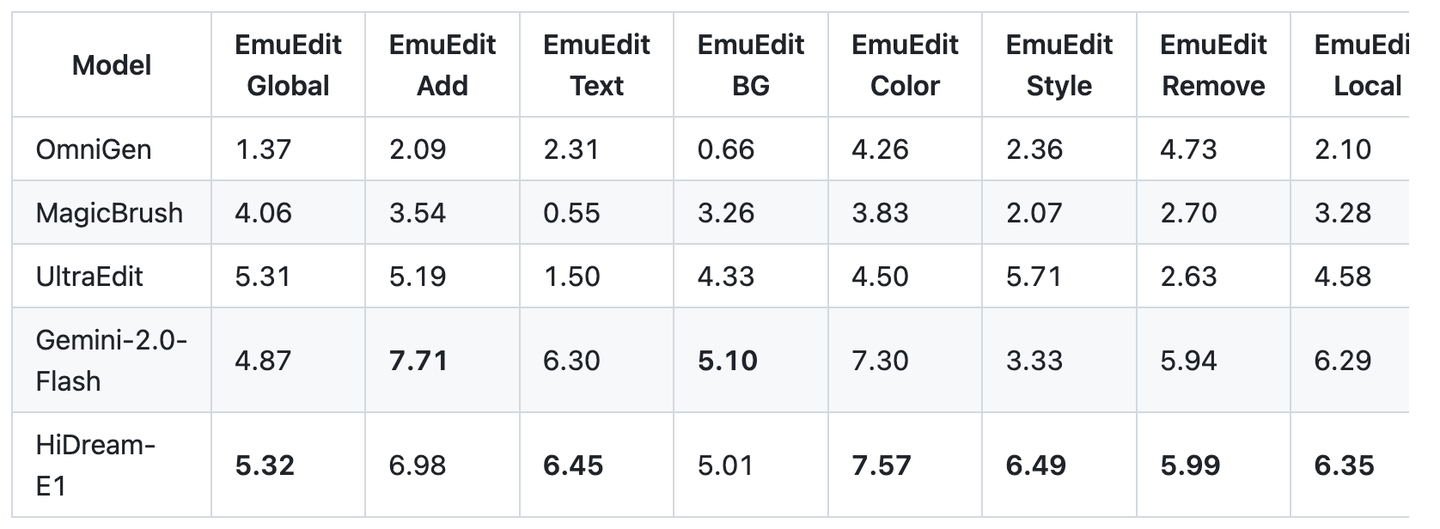Select OmniGen's 4.73 Remove score
The width and height of the screenshot is (1440, 529).
click(1189, 150)
